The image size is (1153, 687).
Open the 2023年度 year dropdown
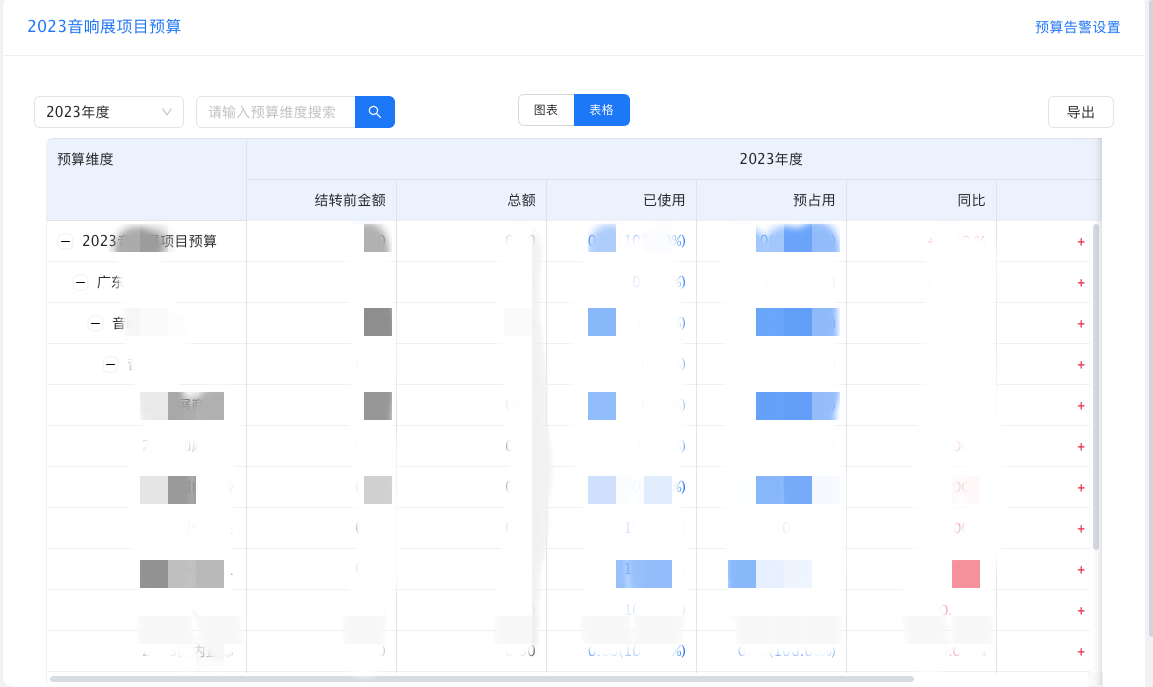109,112
